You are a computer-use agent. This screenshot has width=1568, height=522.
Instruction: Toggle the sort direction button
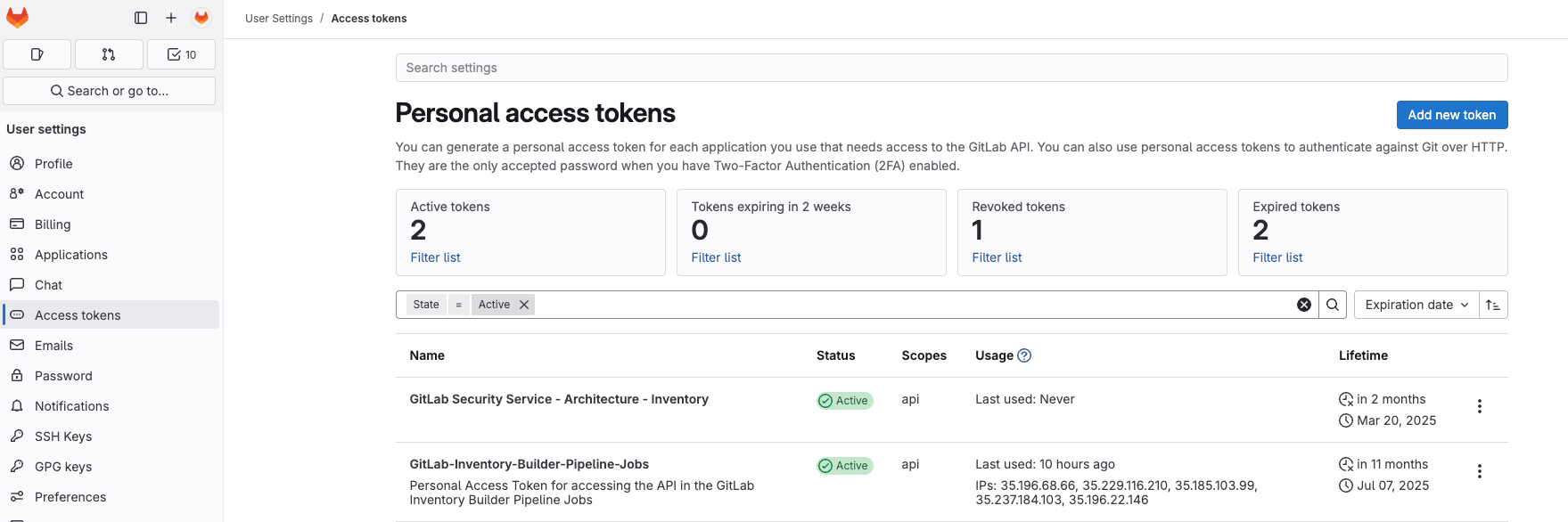click(1493, 305)
